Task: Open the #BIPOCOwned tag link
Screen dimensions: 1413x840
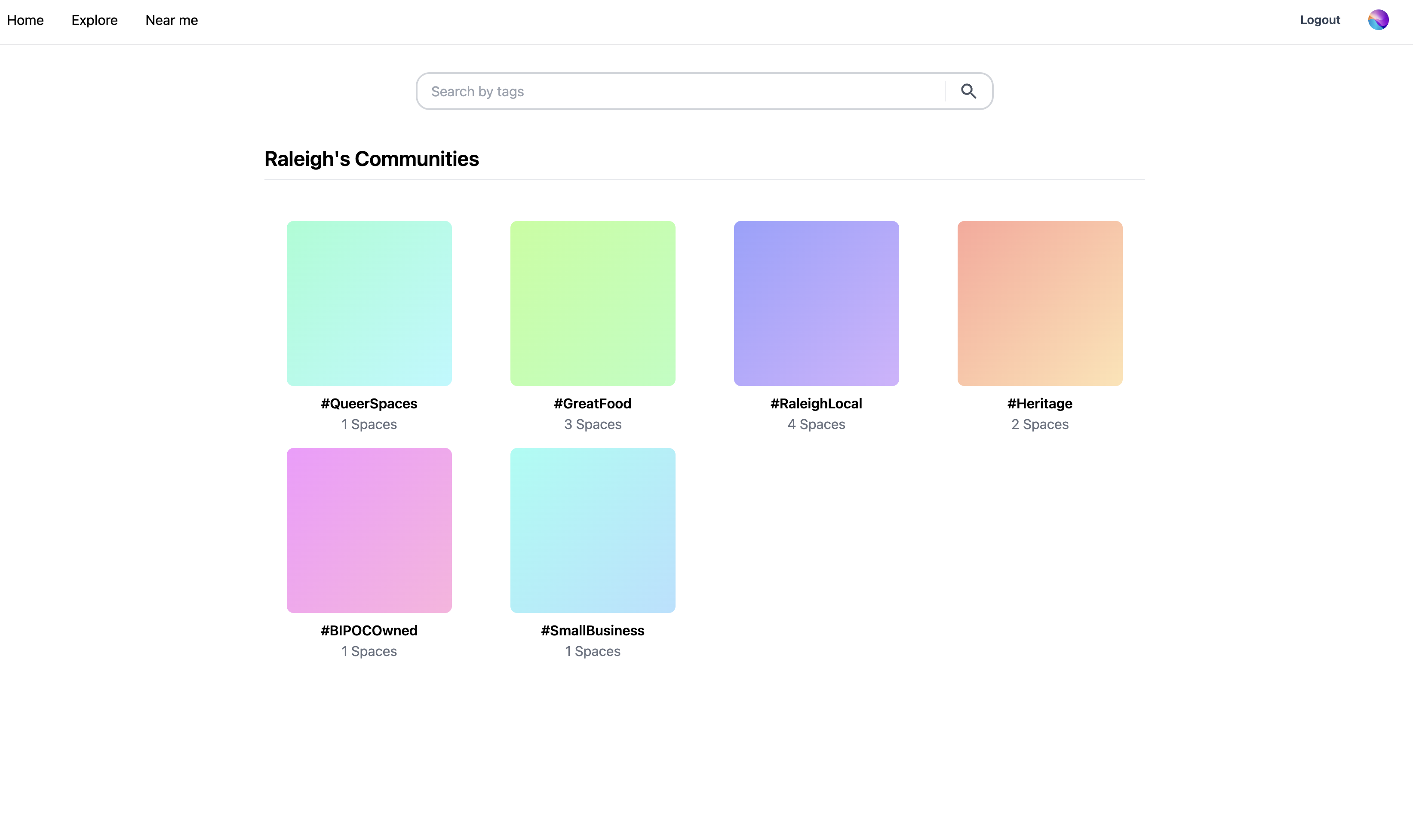Action: (369, 631)
